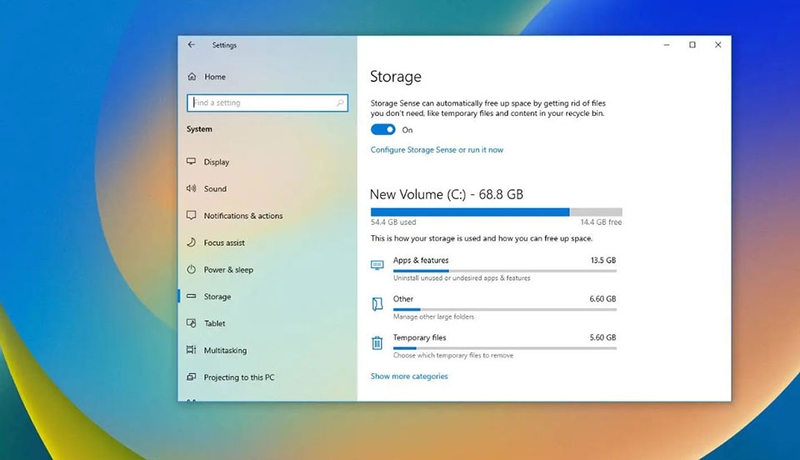Image resolution: width=800 pixels, height=460 pixels.
Task: Click the Storage drive icon in sidebar
Action: click(x=191, y=296)
